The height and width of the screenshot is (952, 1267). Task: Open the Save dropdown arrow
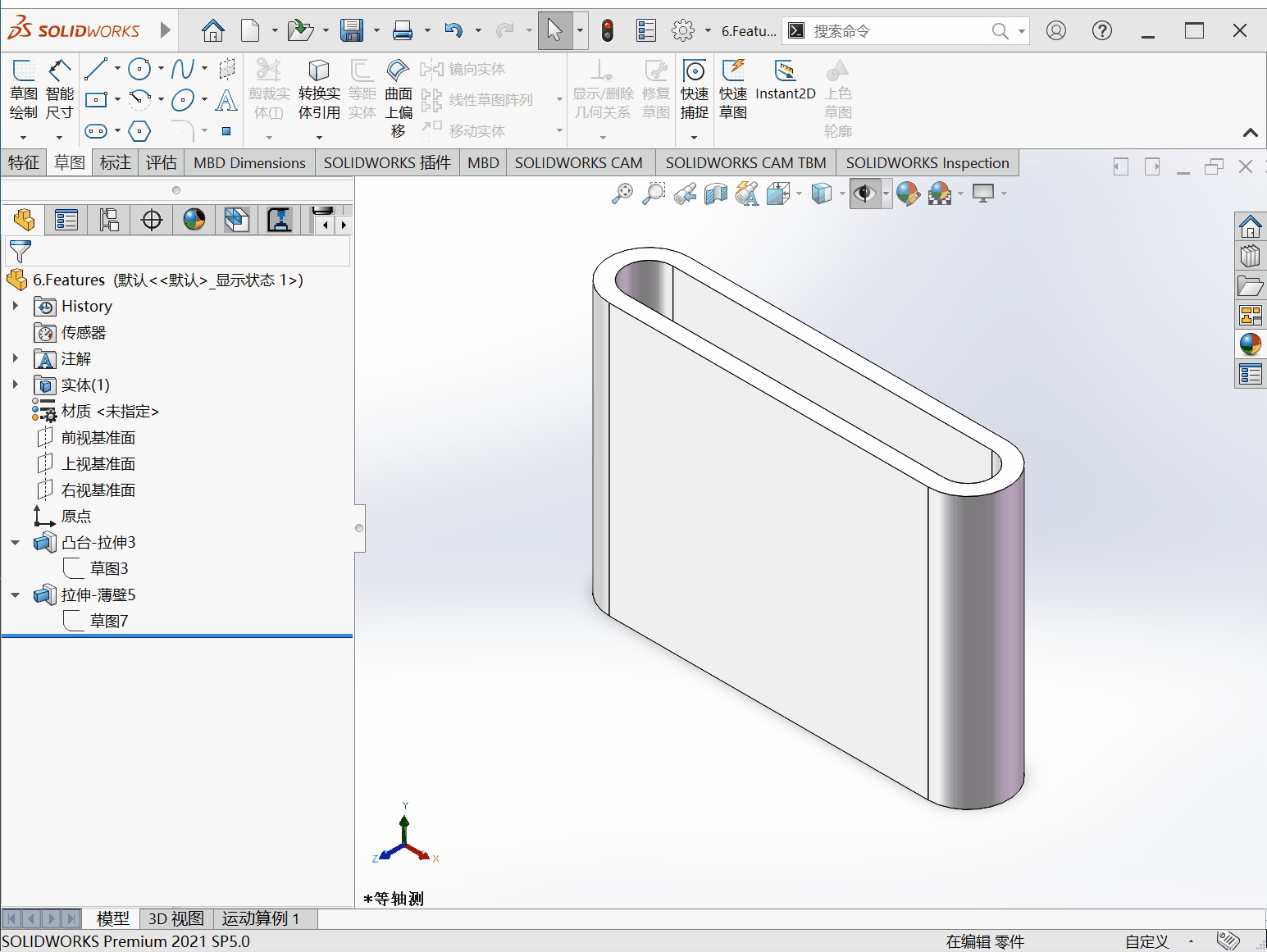tap(376, 31)
